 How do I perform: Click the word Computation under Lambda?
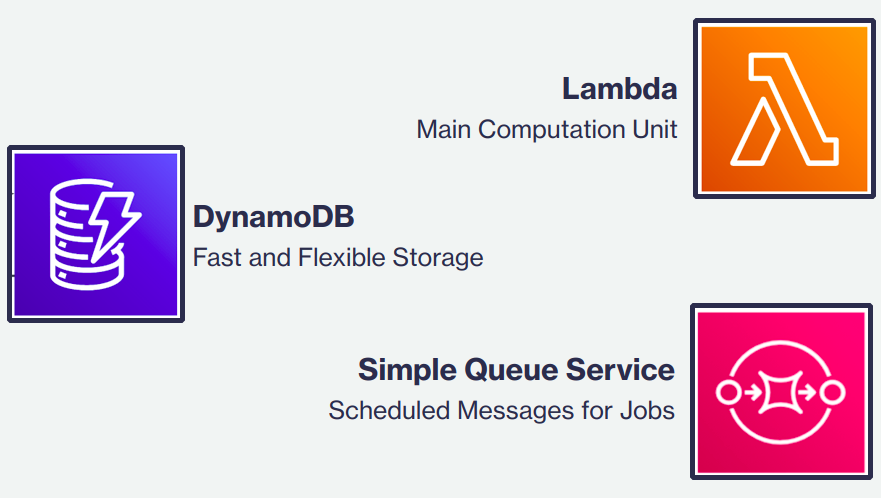[x=551, y=130]
